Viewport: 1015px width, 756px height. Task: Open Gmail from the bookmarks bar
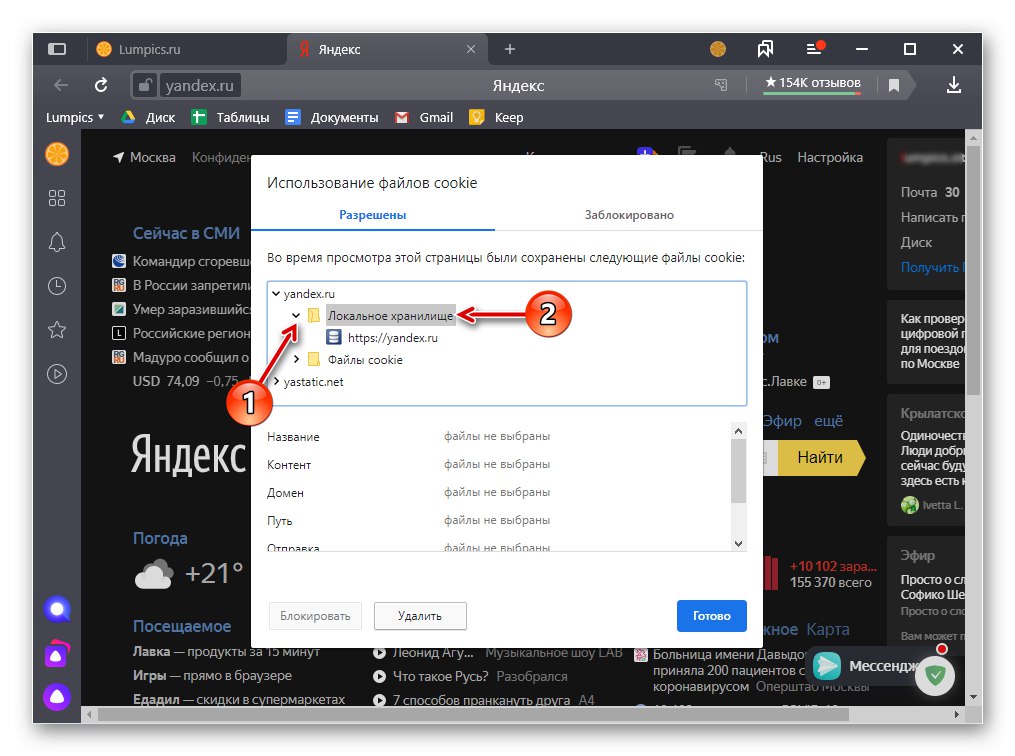424,117
